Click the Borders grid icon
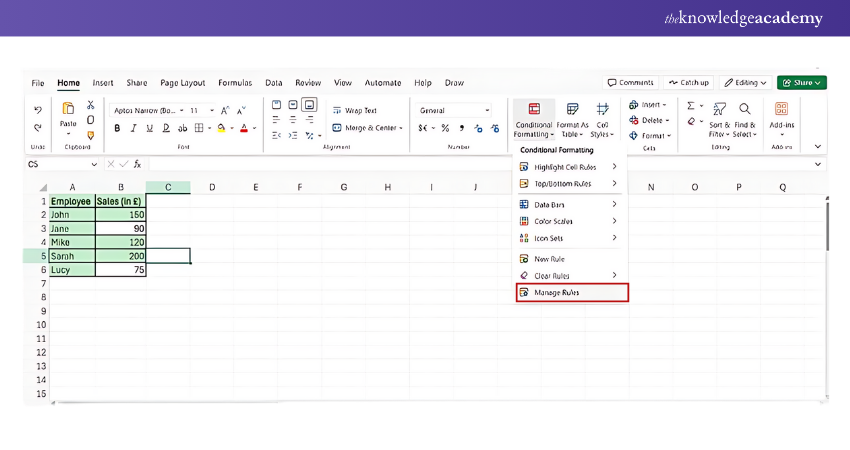 point(198,128)
